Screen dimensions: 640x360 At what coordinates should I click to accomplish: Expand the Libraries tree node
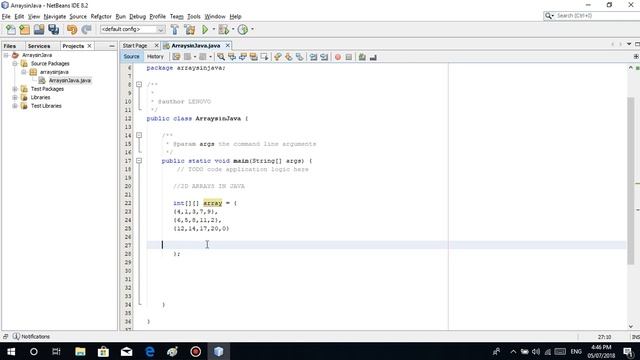click(x=15, y=98)
